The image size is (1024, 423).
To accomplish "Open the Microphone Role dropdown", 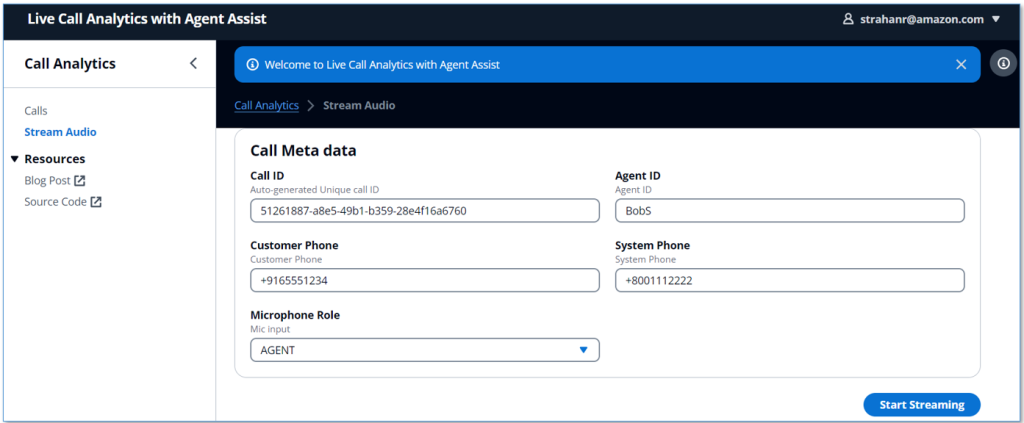I will [x=424, y=350].
